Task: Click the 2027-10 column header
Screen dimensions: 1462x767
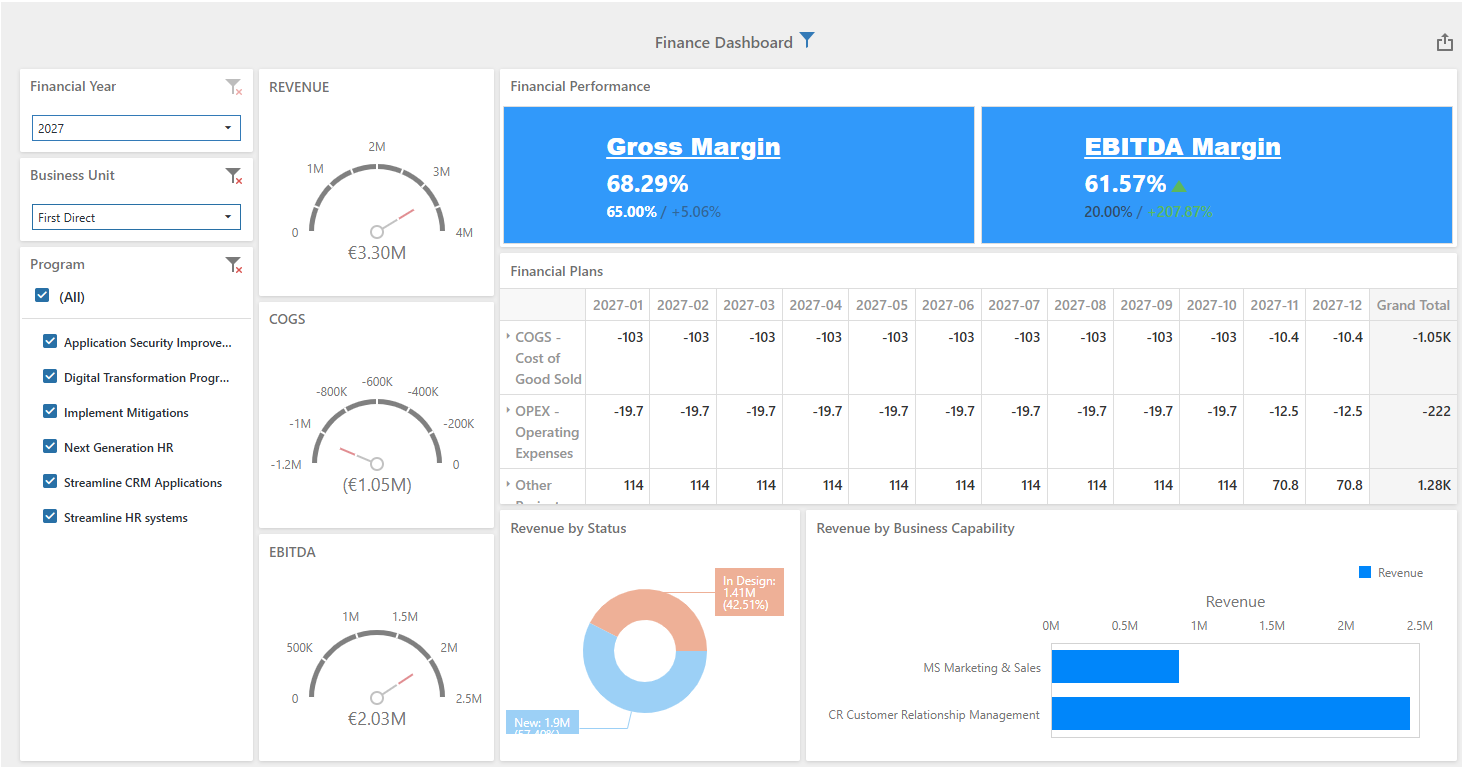Action: click(x=1212, y=305)
